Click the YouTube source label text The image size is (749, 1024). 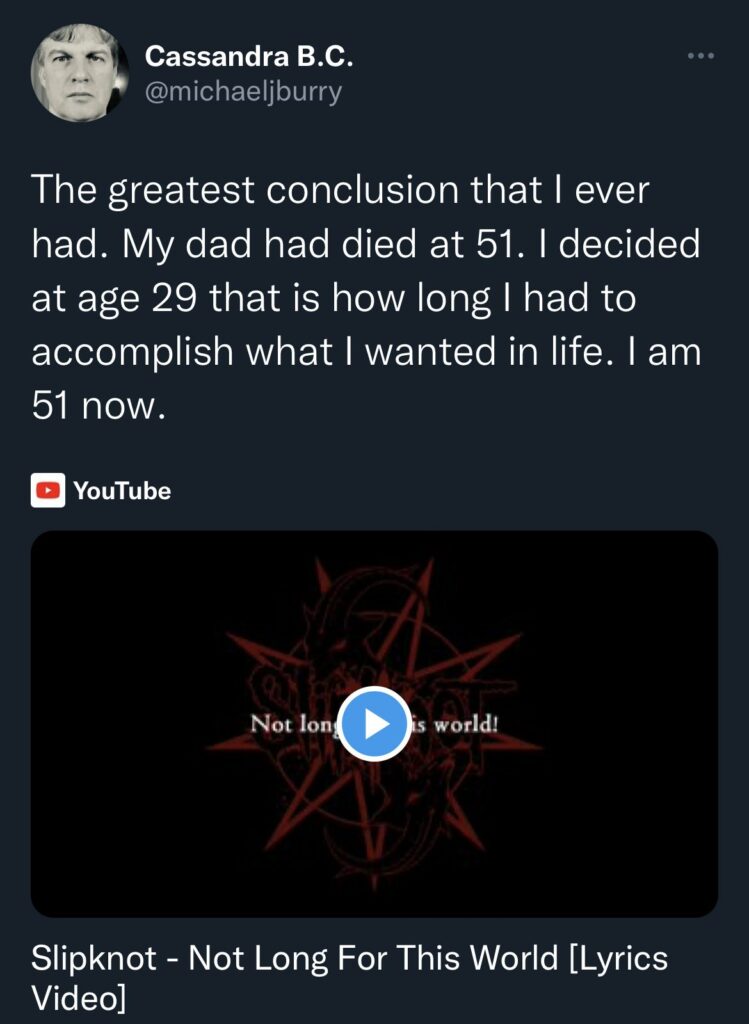point(122,490)
